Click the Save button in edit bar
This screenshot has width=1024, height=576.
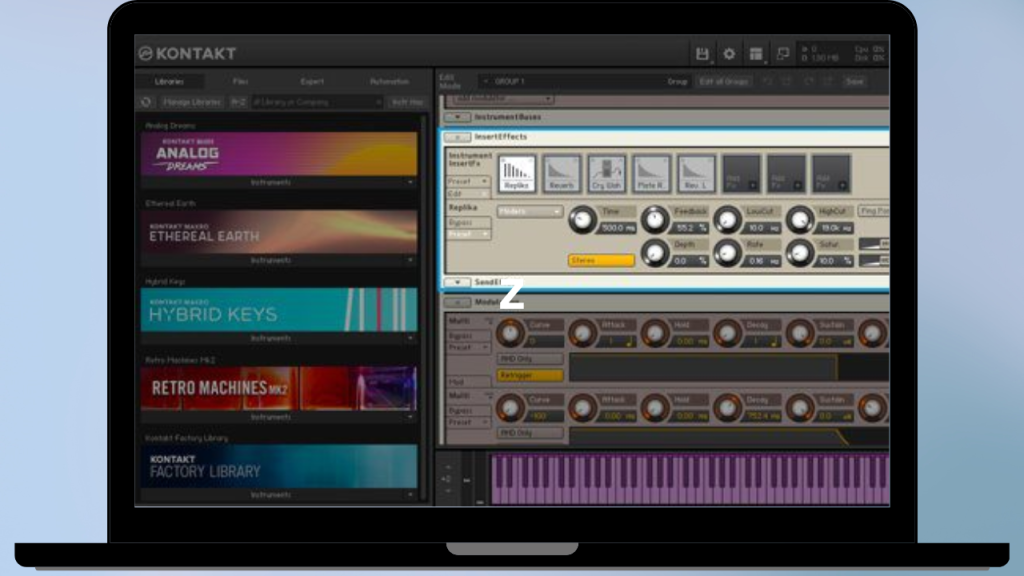(x=855, y=82)
